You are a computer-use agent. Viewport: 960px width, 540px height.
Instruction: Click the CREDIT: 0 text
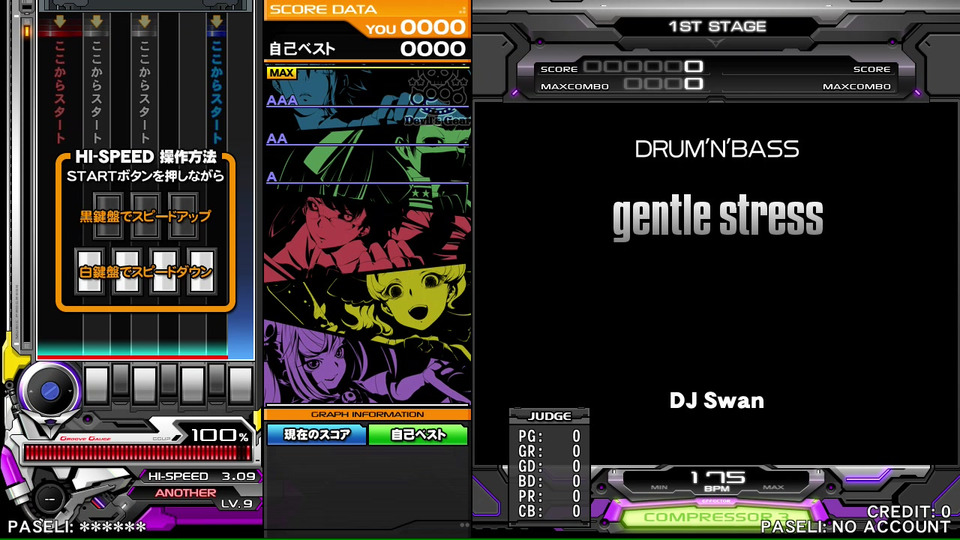pyautogui.click(x=909, y=511)
